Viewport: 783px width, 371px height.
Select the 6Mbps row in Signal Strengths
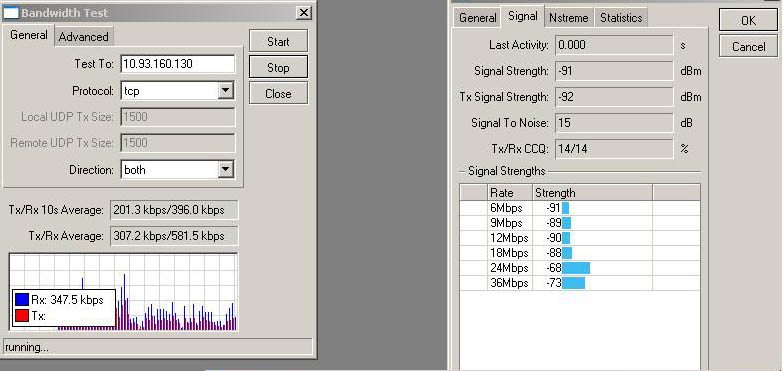pyautogui.click(x=580, y=208)
